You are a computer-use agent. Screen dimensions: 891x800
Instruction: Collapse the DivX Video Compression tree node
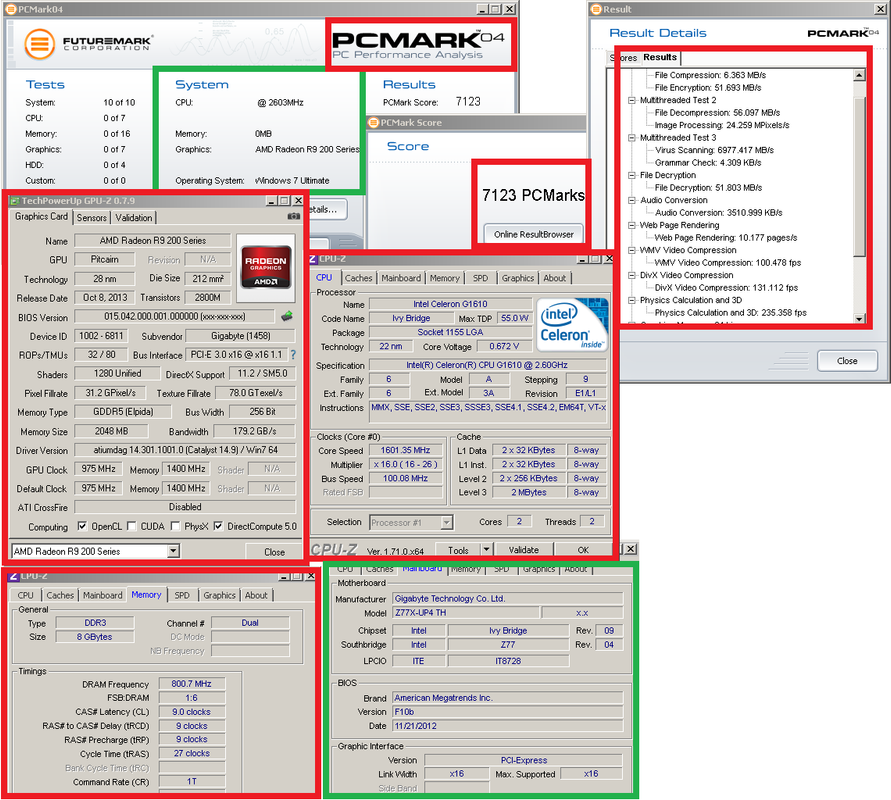tap(631, 275)
